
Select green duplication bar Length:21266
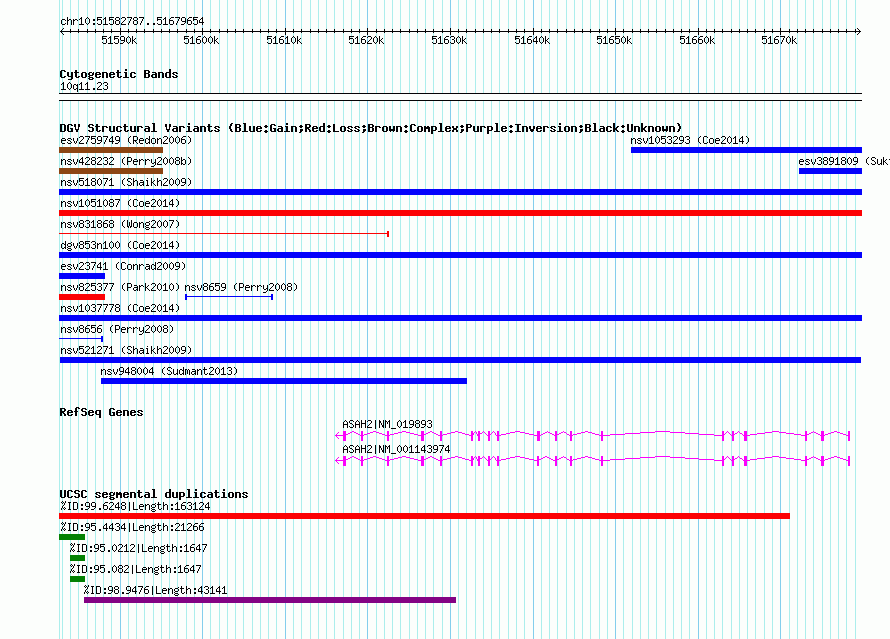[72, 537]
